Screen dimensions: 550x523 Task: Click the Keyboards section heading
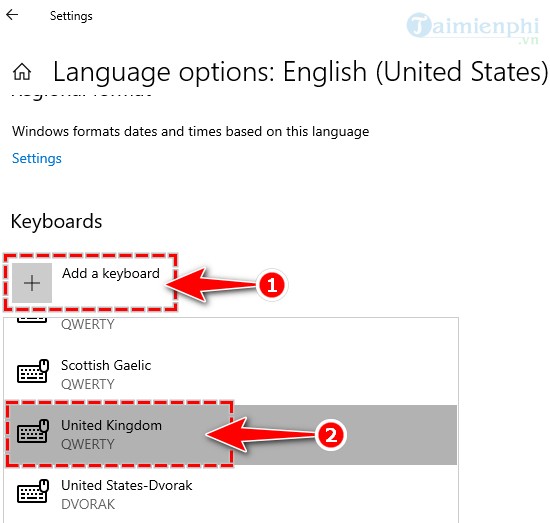[56, 221]
